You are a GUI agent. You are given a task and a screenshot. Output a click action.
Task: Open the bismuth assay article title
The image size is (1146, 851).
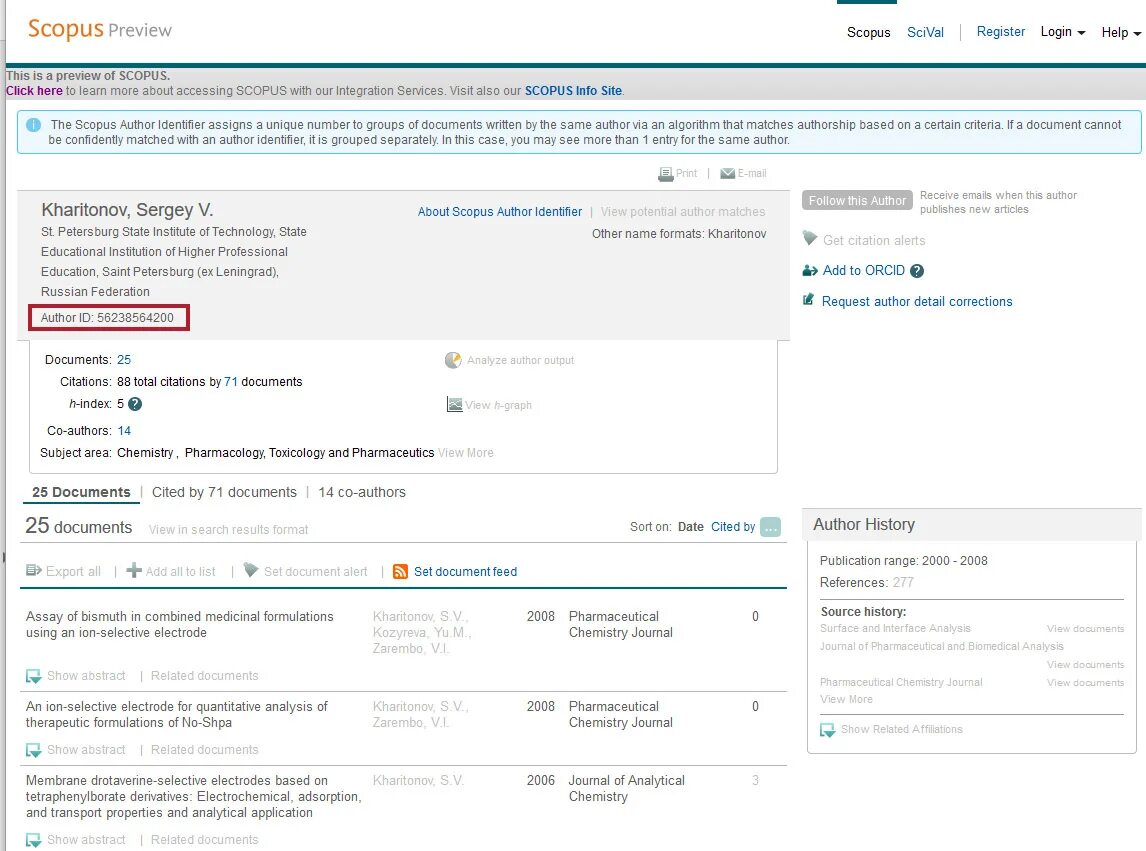click(180, 624)
